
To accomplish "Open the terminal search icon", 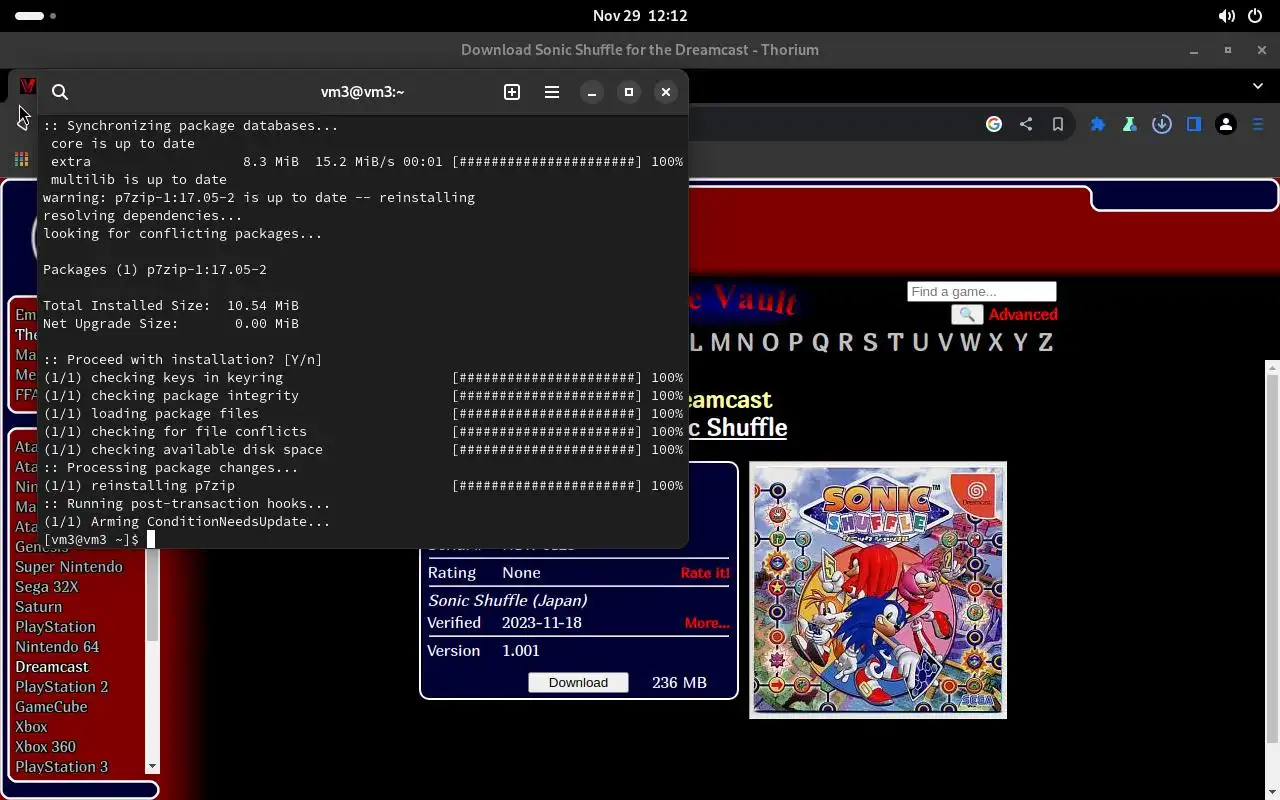I will [x=60, y=92].
